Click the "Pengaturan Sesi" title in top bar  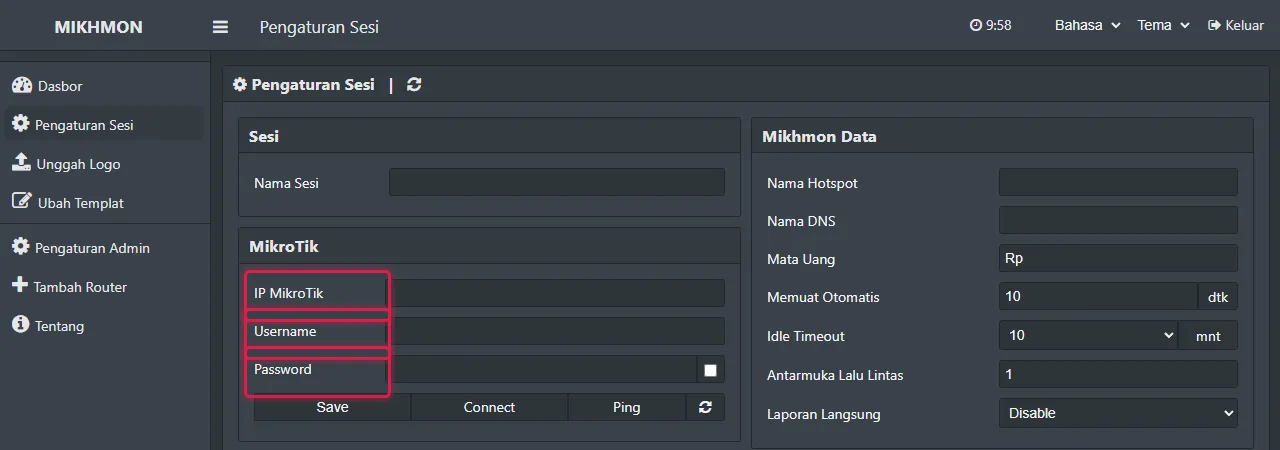pyautogui.click(x=319, y=27)
